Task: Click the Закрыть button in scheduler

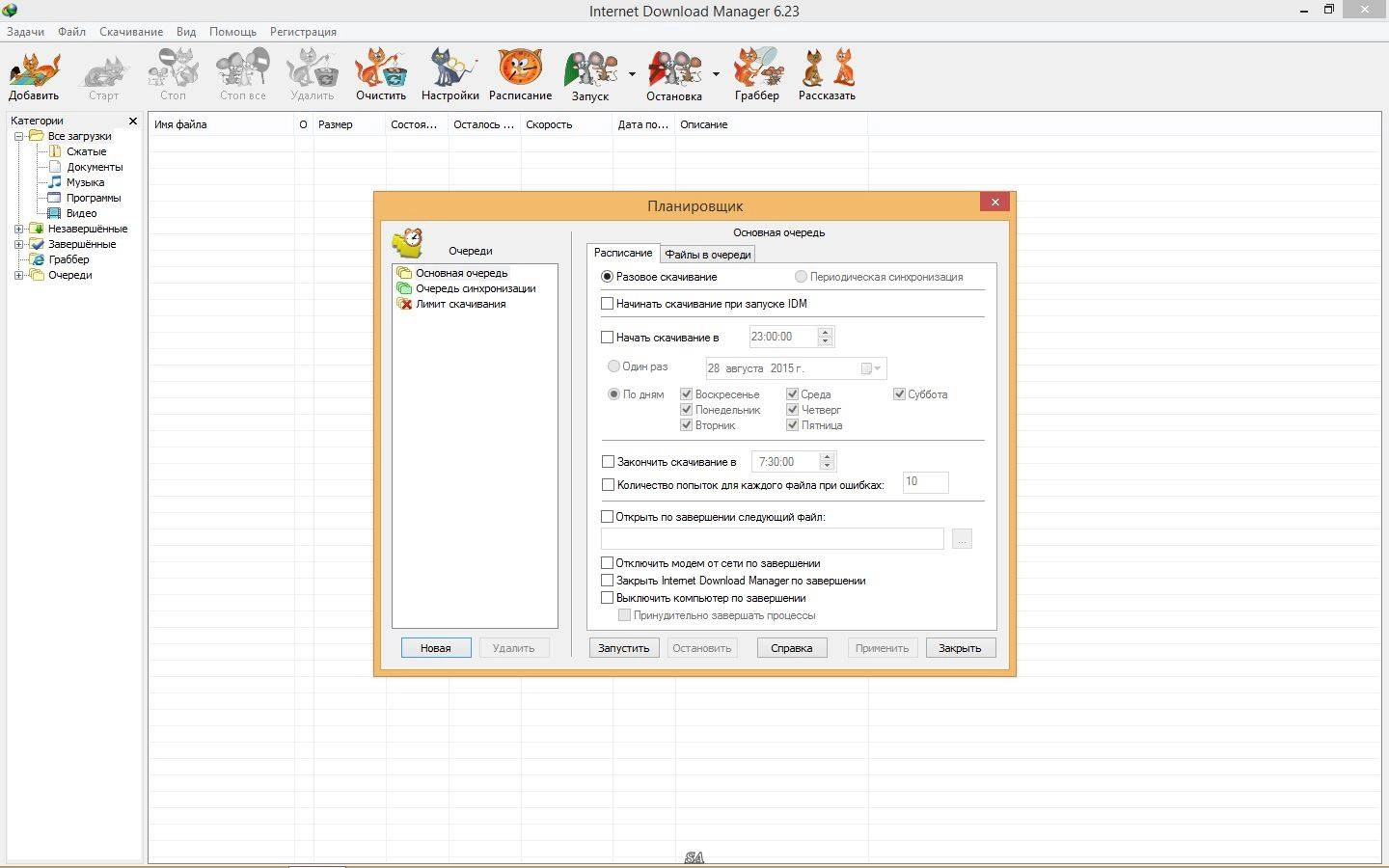Action: [961, 648]
